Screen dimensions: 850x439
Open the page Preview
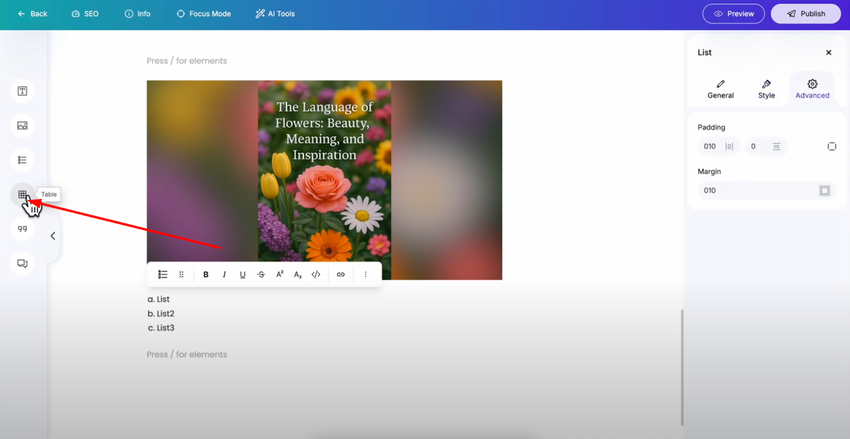[733, 14]
